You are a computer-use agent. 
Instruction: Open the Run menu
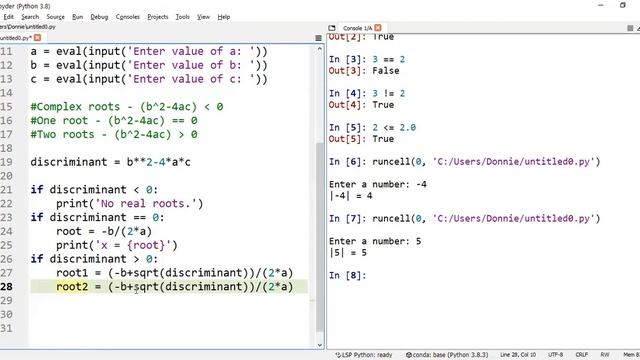(78, 17)
